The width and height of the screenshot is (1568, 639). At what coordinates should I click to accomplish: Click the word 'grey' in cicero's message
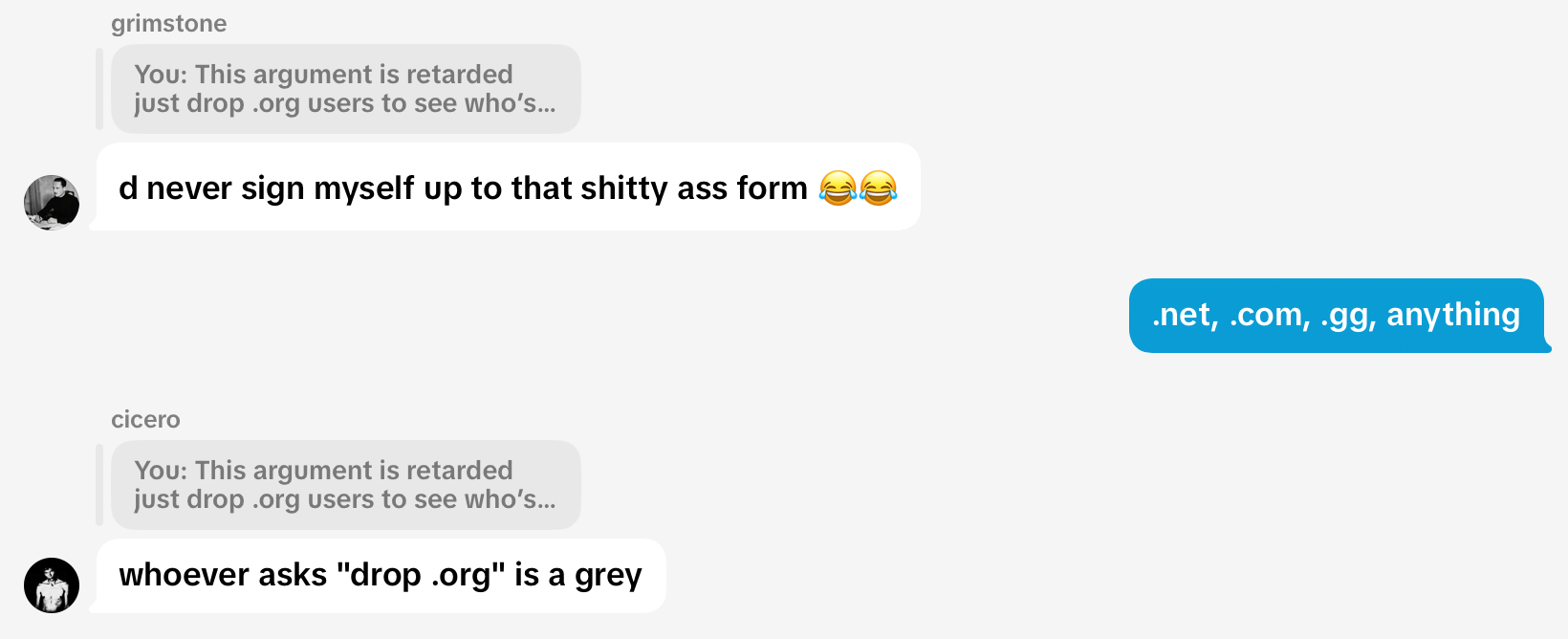pos(608,576)
